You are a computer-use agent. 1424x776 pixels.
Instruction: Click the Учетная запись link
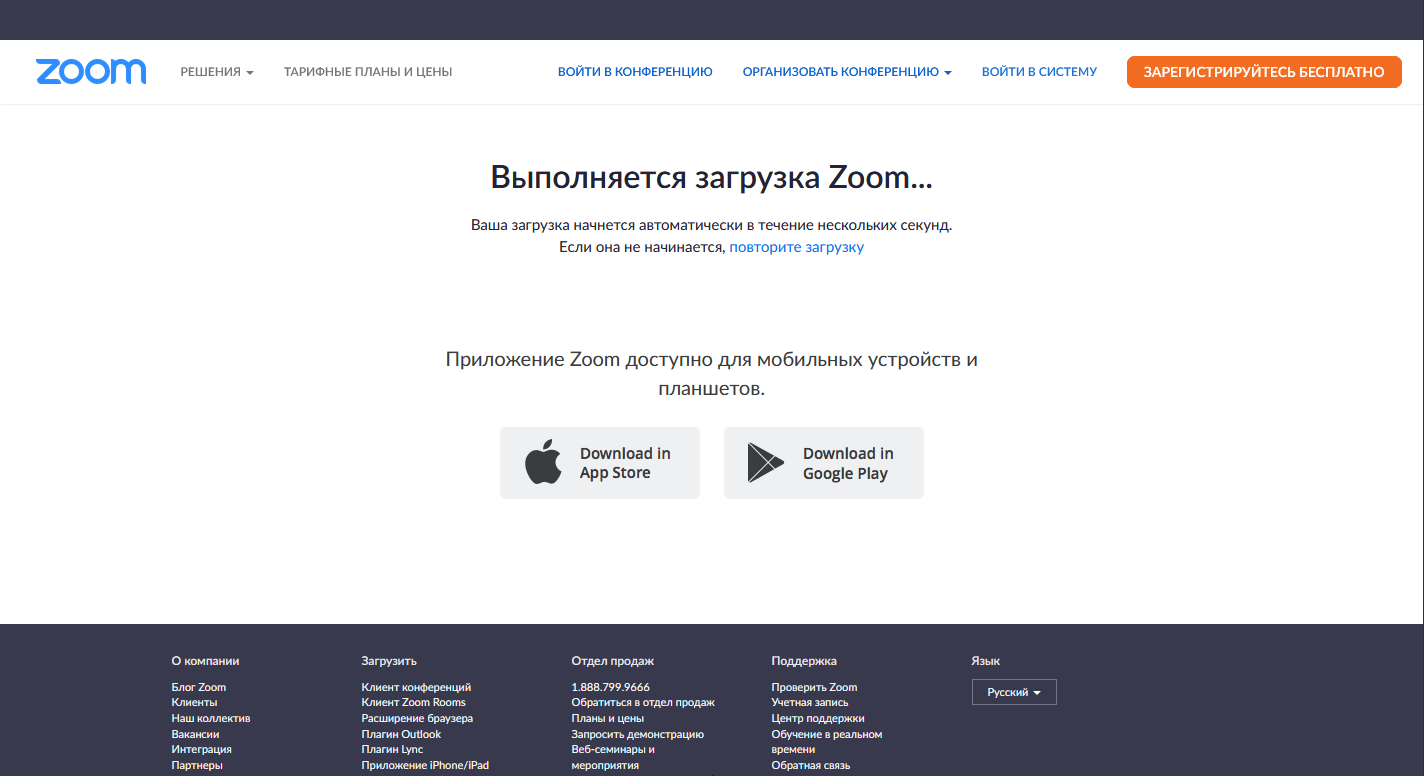tap(810, 703)
